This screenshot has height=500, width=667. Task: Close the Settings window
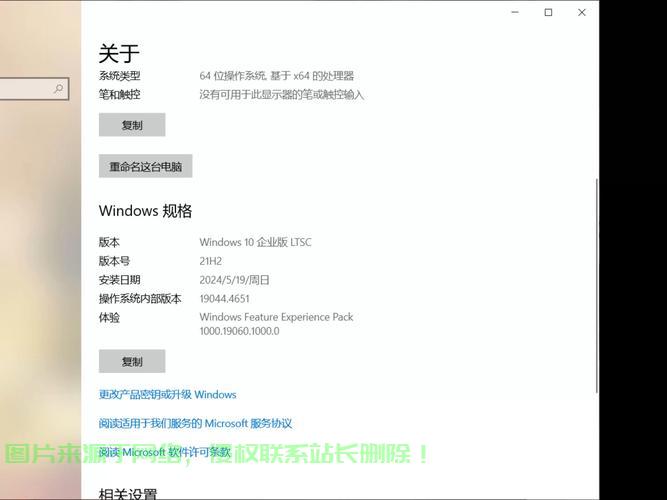click(582, 12)
